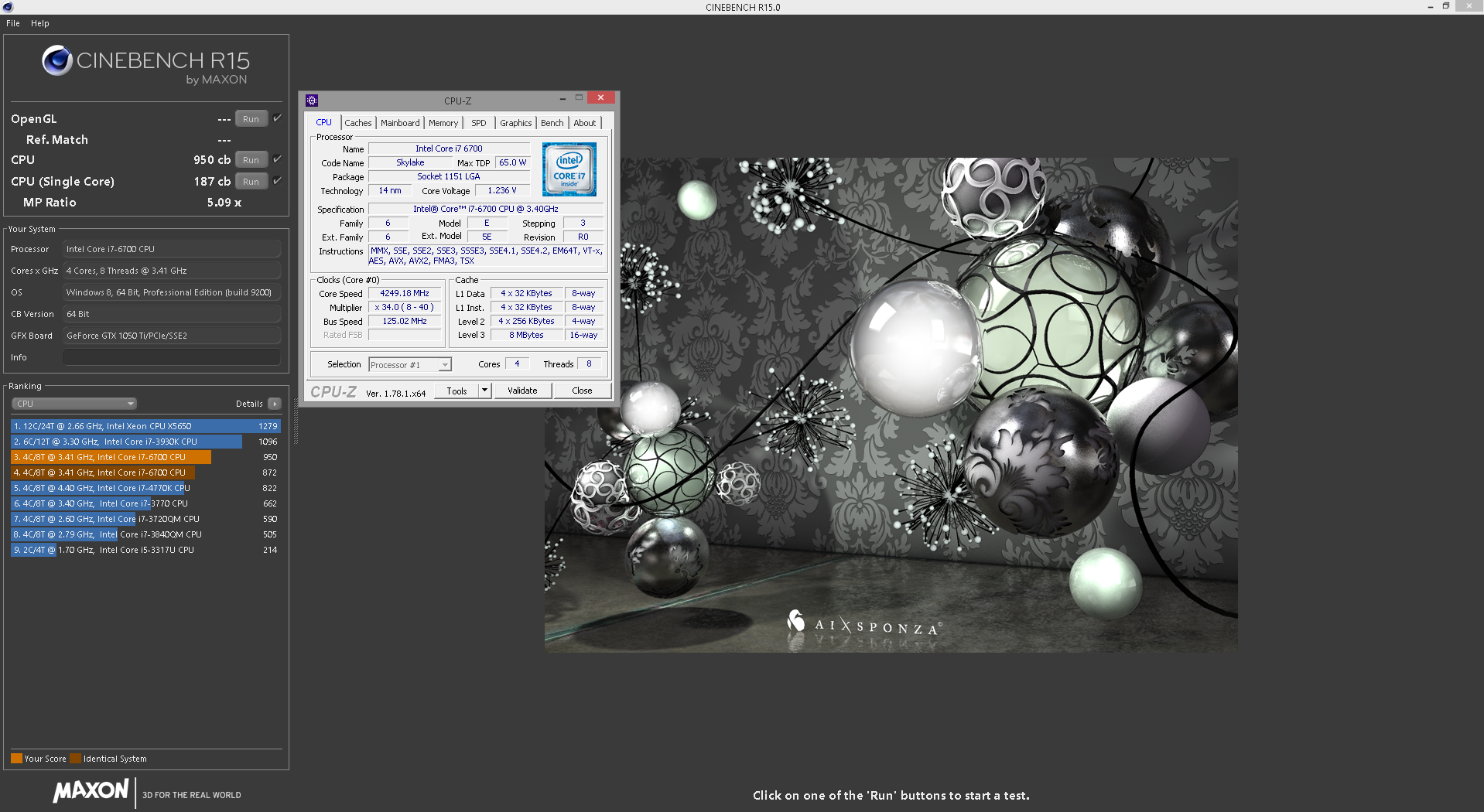Toggle the CPU test checkmark
The width and height of the screenshot is (1484, 812).
(x=277, y=159)
